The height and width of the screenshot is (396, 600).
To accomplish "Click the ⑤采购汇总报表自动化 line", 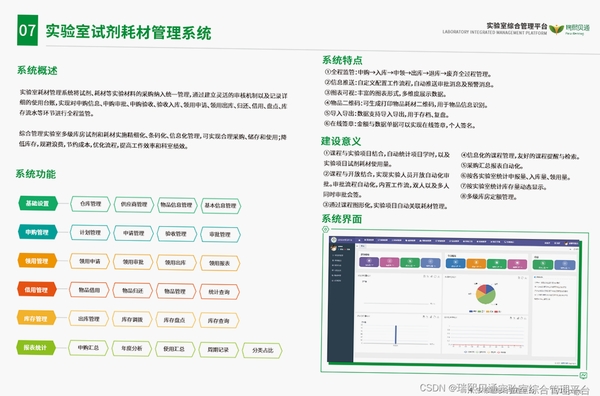I will coord(492,166).
